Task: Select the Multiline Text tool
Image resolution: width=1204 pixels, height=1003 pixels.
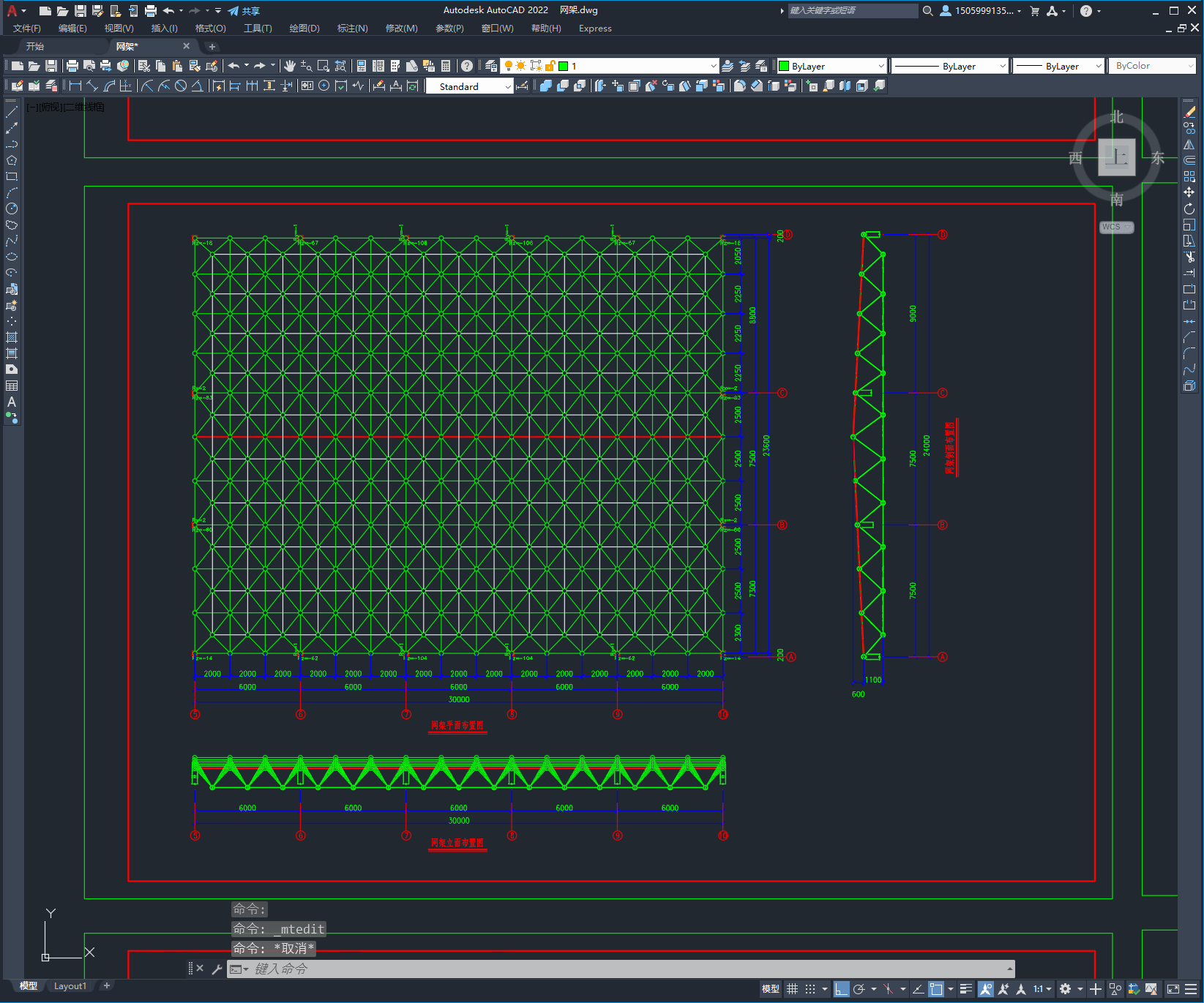Action: coord(12,402)
